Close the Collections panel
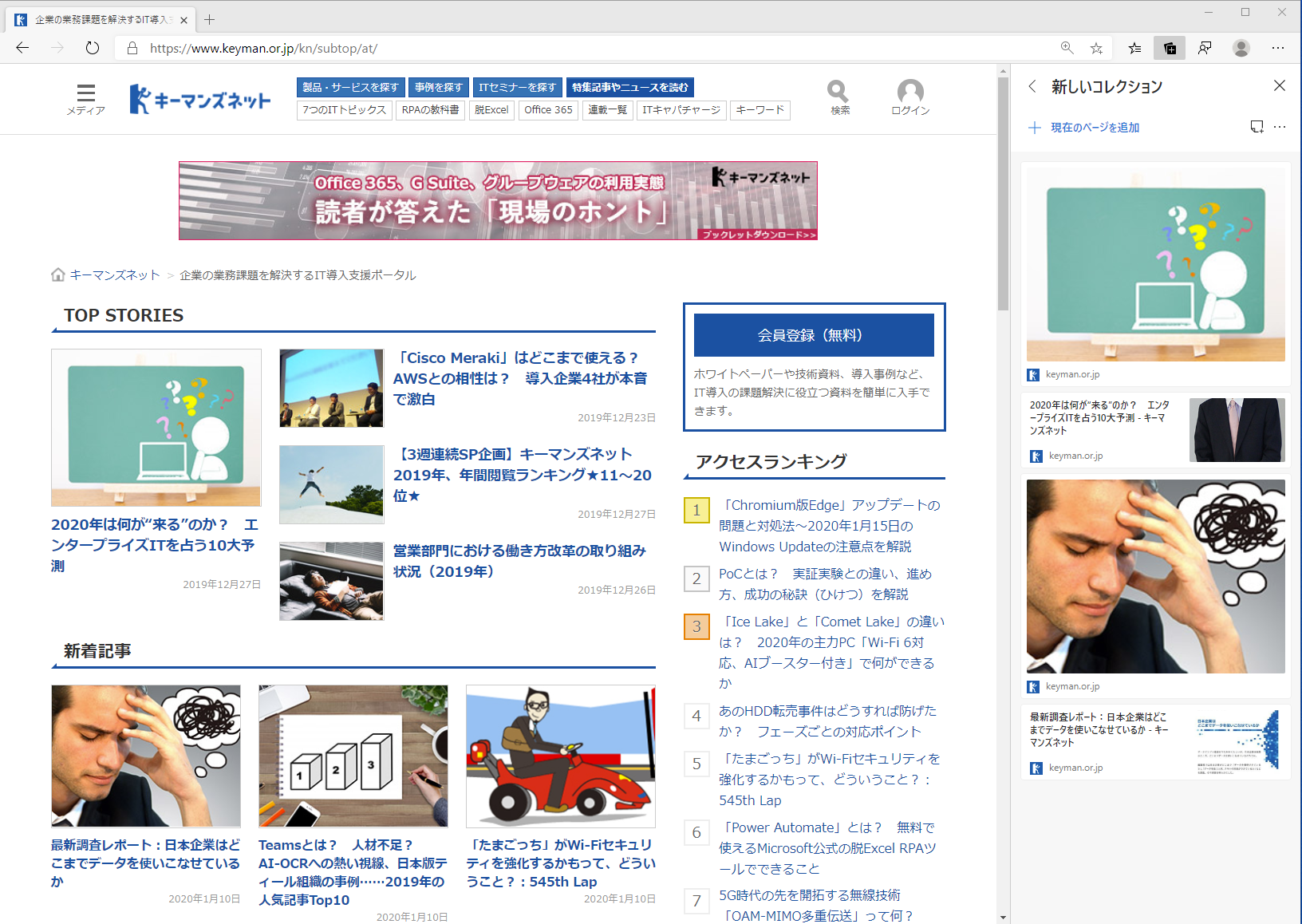This screenshot has height=924, width=1302. click(x=1280, y=85)
